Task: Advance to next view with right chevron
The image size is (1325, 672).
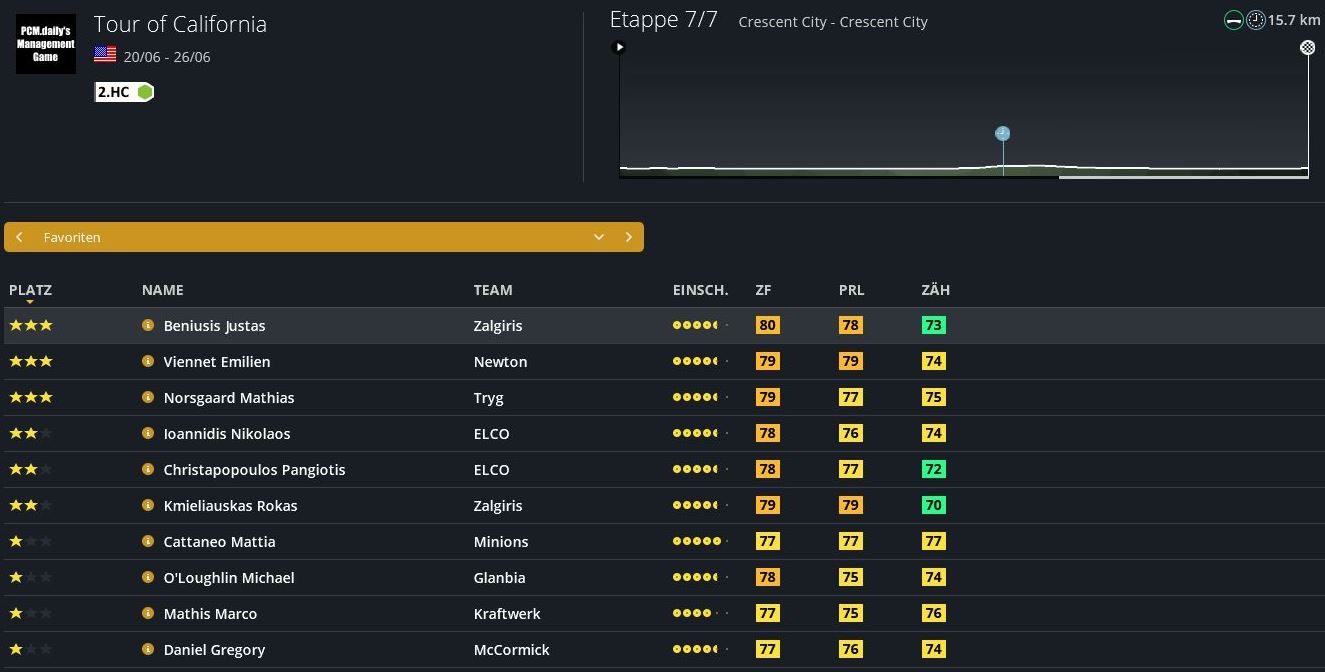Action: 628,237
